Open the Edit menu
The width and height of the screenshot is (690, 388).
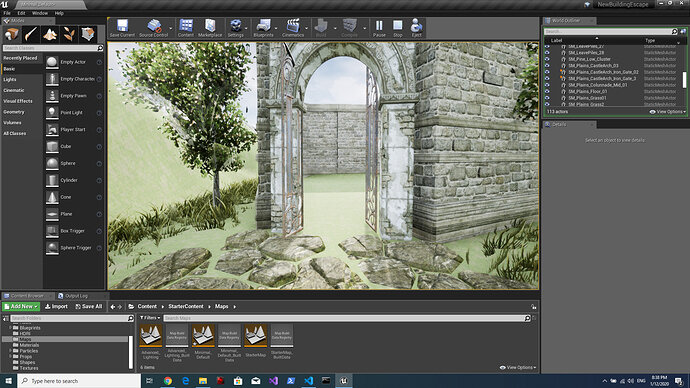pos(21,13)
